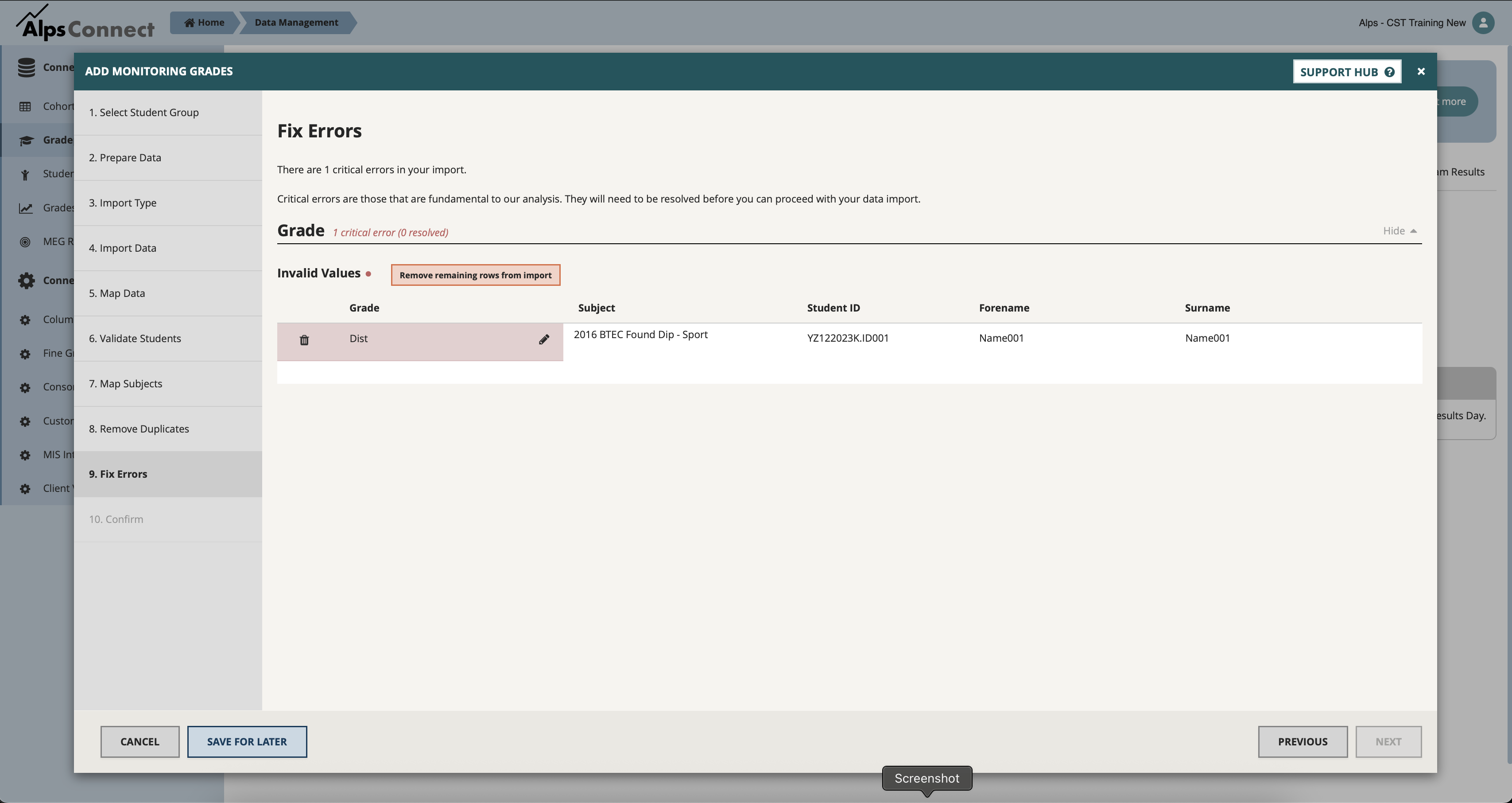Click the Conso gear icon in sidebar
The width and height of the screenshot is (1512, 803).
pyautogui.click(x=25, y=388)
